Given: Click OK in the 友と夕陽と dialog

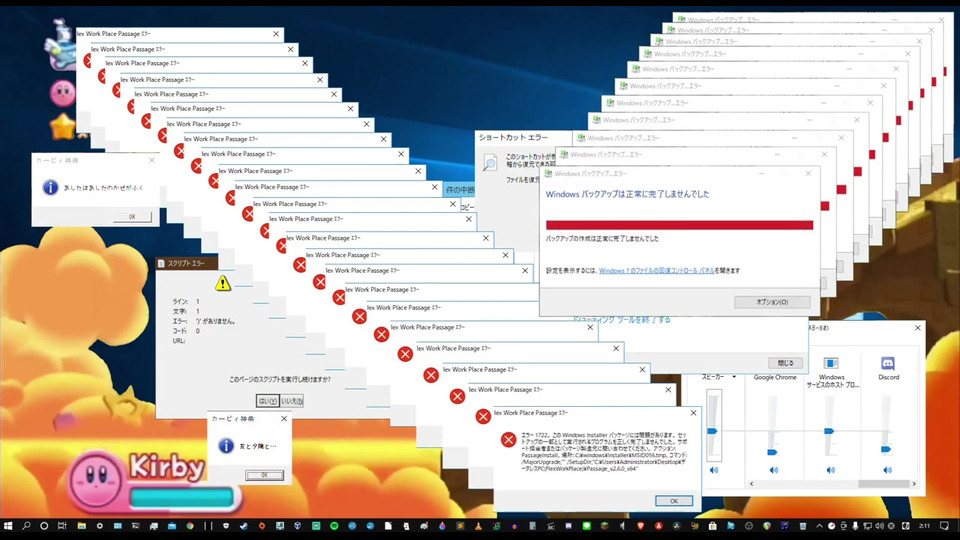Looking at the screenshot, I should pyautogui.click(x=264, y=475).
